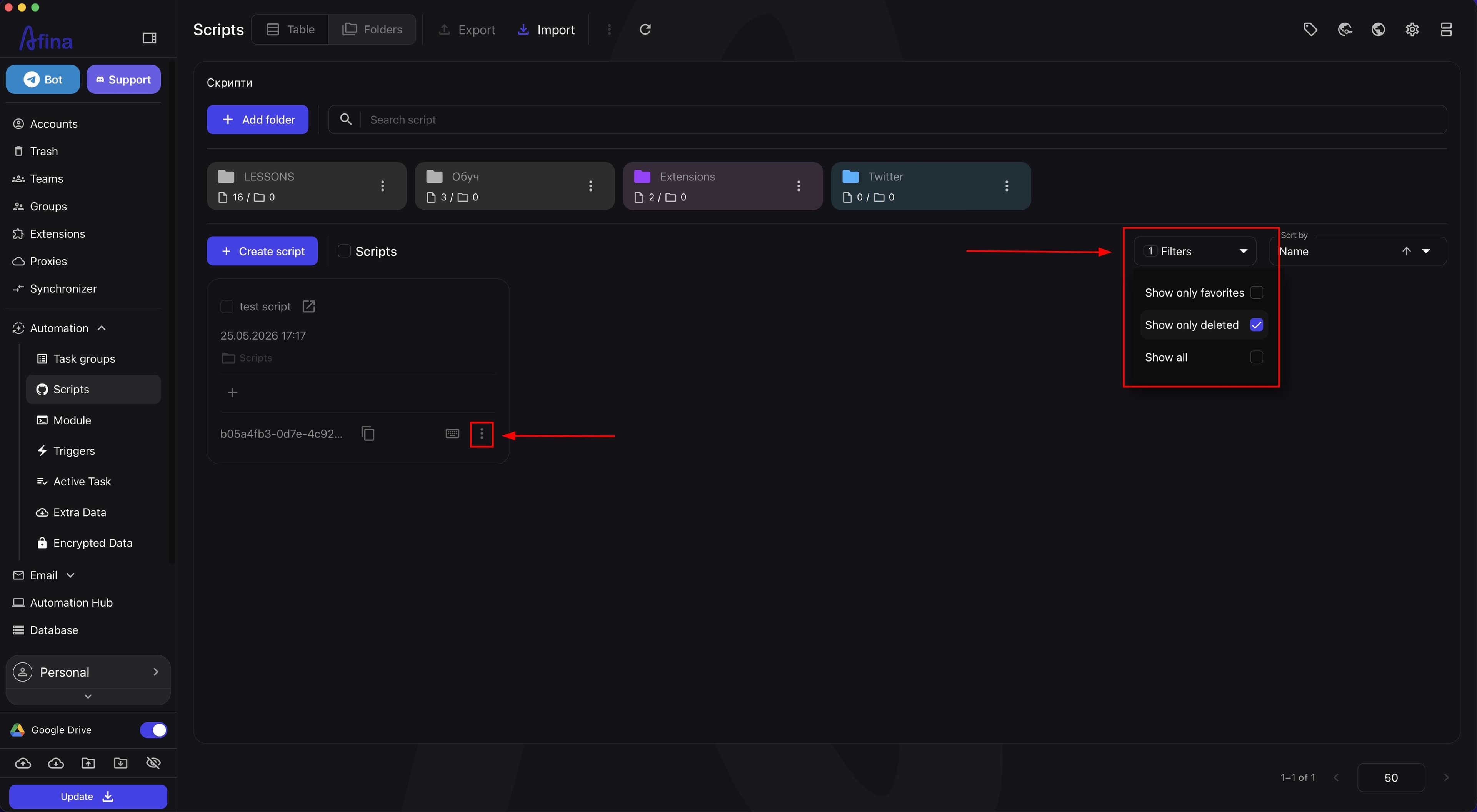
Task: Open Database in sidebar
Action: pyautogui.click(x=54, y=630)
